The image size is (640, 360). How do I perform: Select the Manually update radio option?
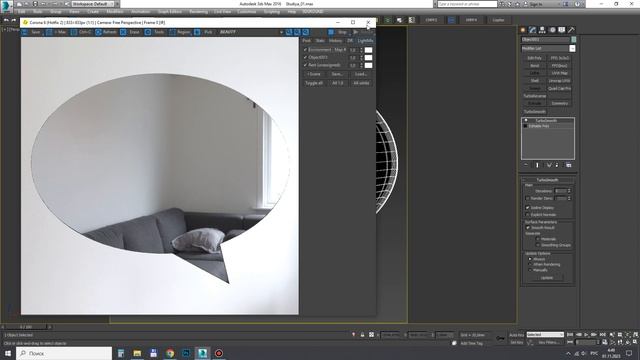click(530, 270)
